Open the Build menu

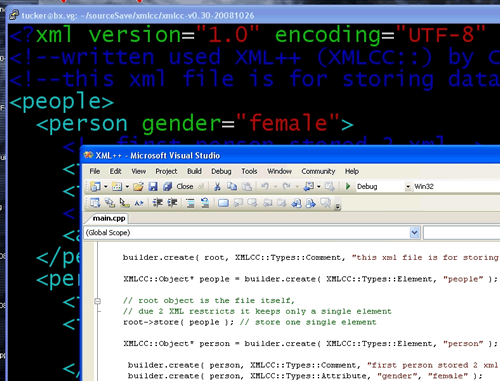[194, 171]
